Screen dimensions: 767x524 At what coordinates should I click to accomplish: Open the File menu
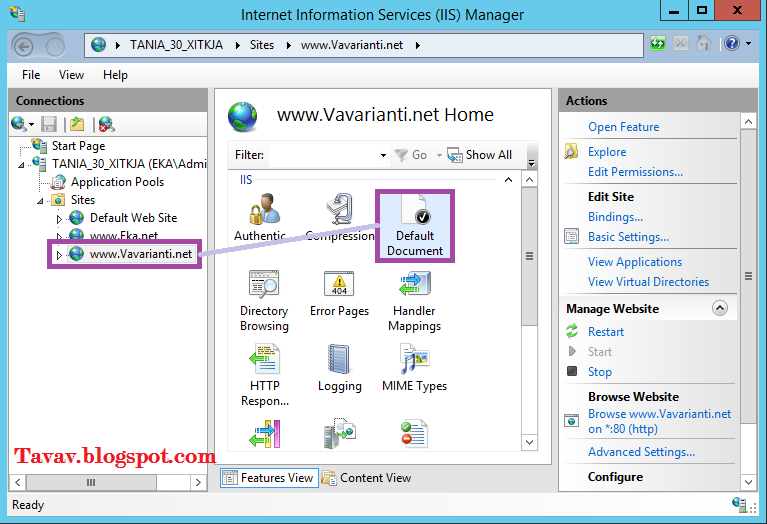pos(31,75)
